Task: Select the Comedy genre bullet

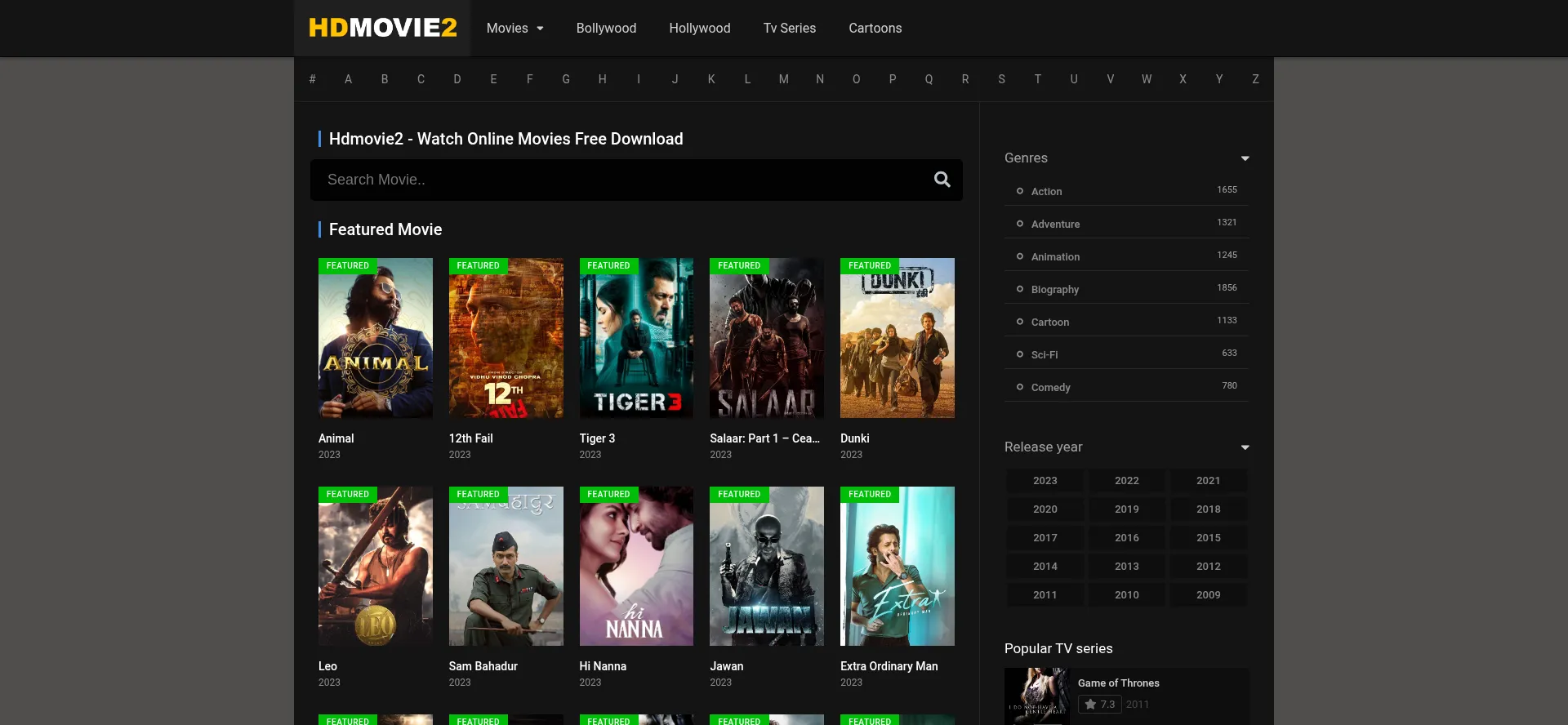Action: 1020,387
